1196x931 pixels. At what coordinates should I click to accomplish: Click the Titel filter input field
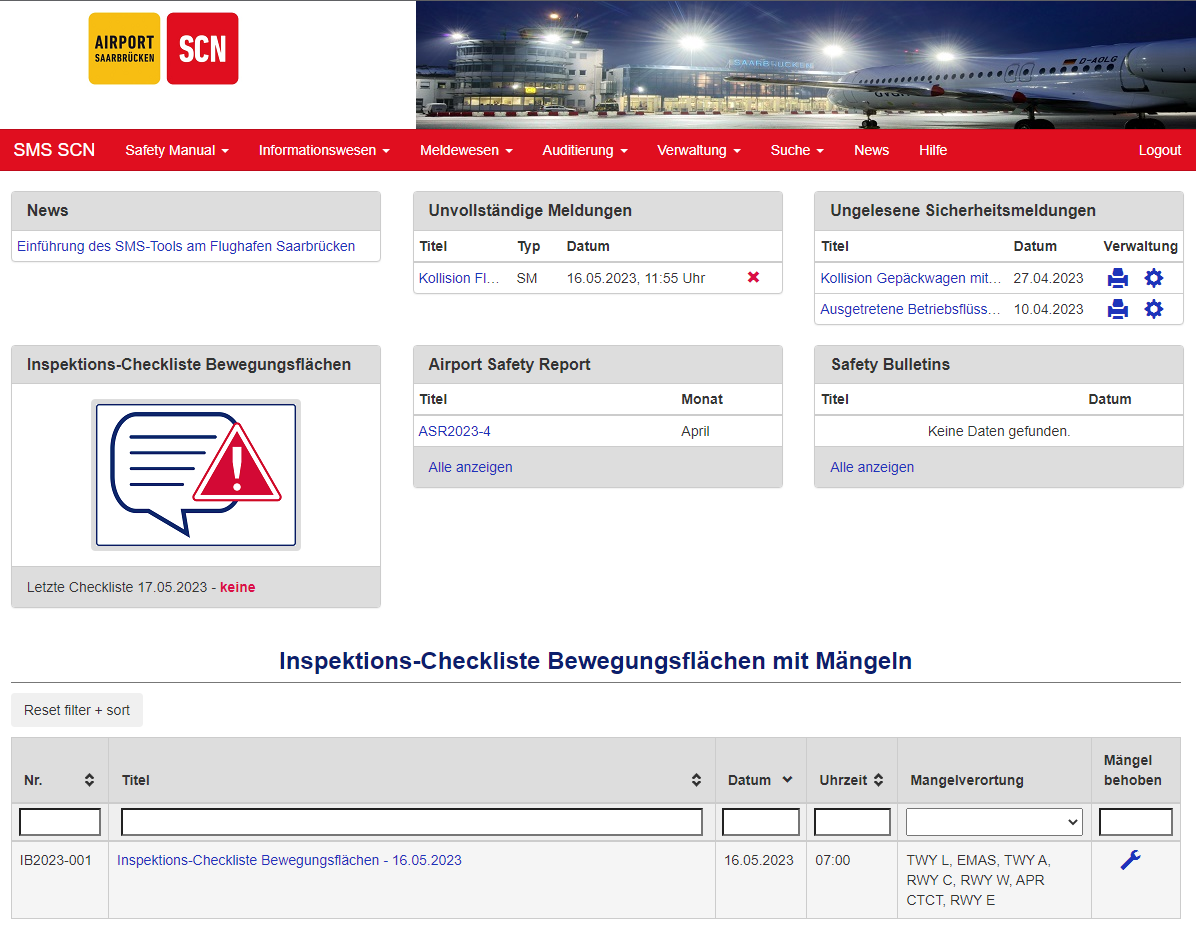412,822
